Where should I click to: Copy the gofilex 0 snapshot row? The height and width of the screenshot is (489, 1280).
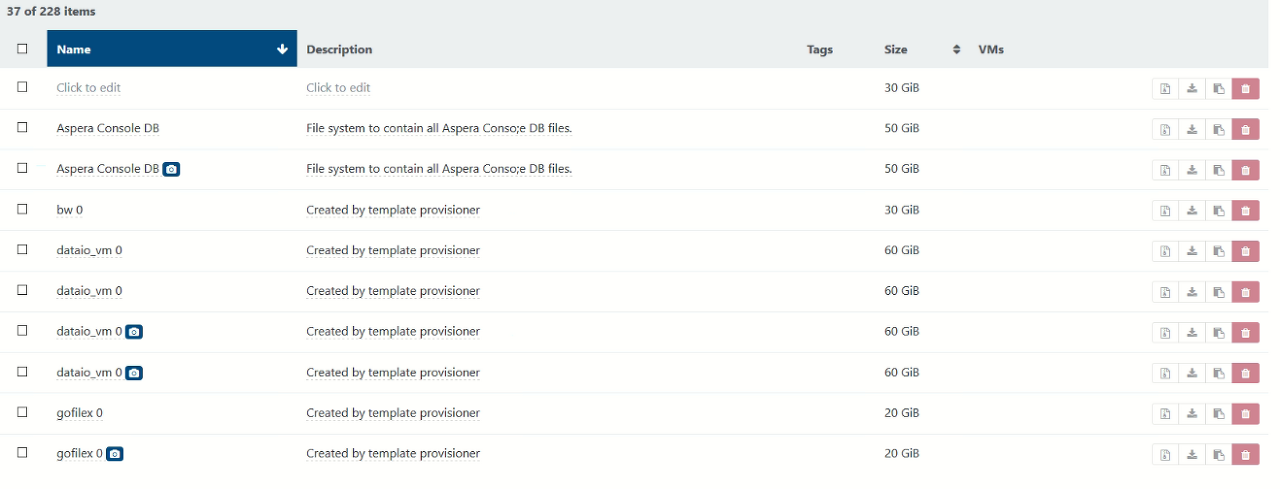[x=1218, y=455]
